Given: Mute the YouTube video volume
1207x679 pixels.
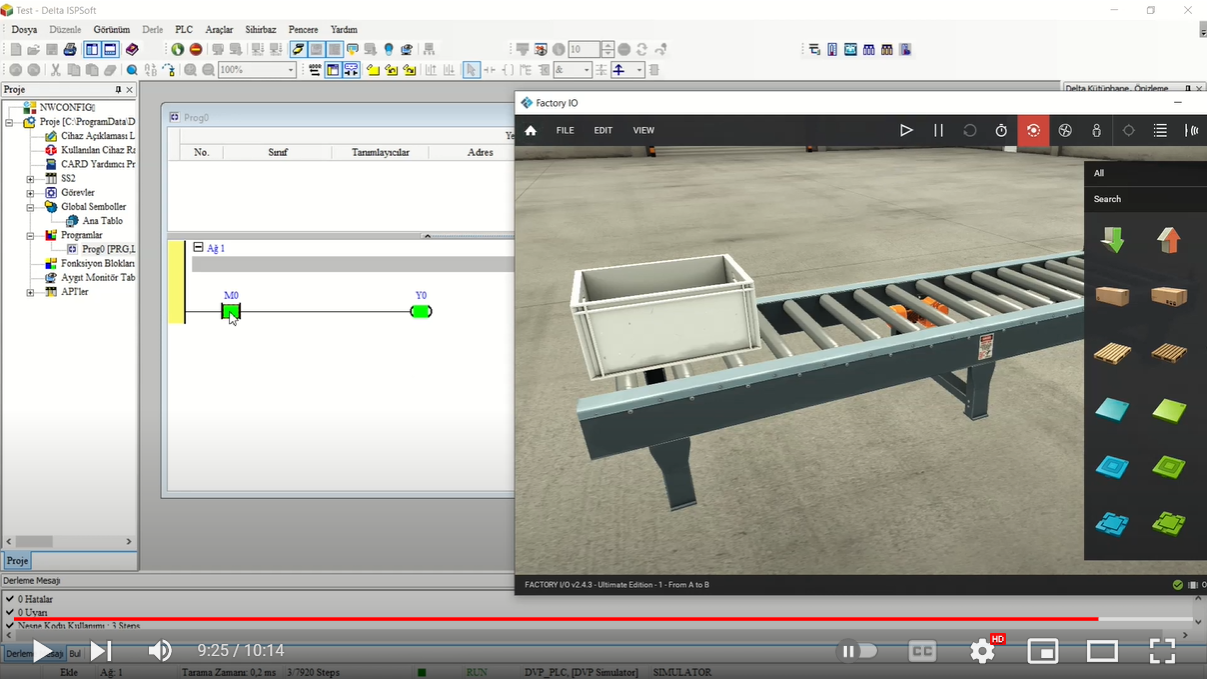Looking at the screenshot, I should pyautogui.click(x=159, y=651).
